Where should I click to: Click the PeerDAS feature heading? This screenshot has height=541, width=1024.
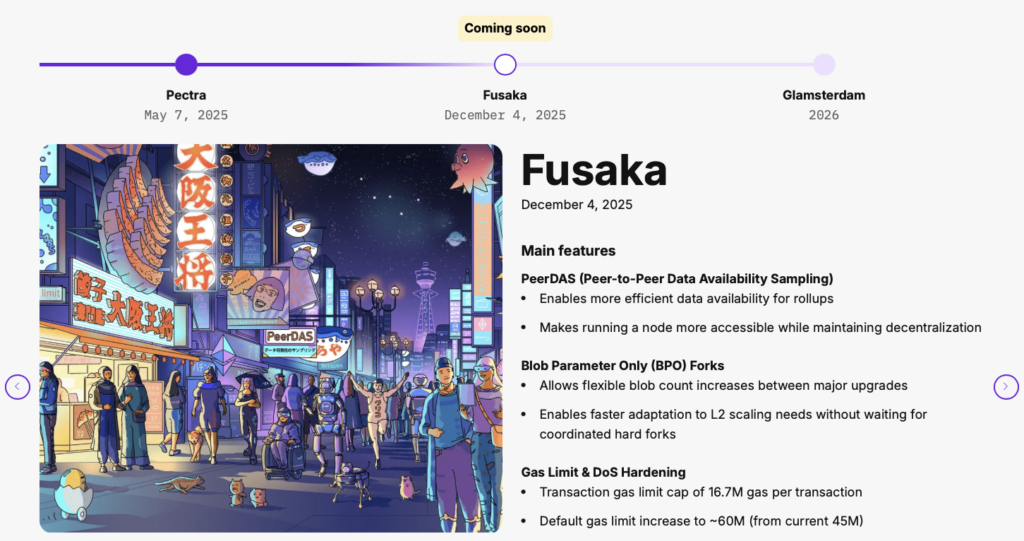click(x=677, y=279)
